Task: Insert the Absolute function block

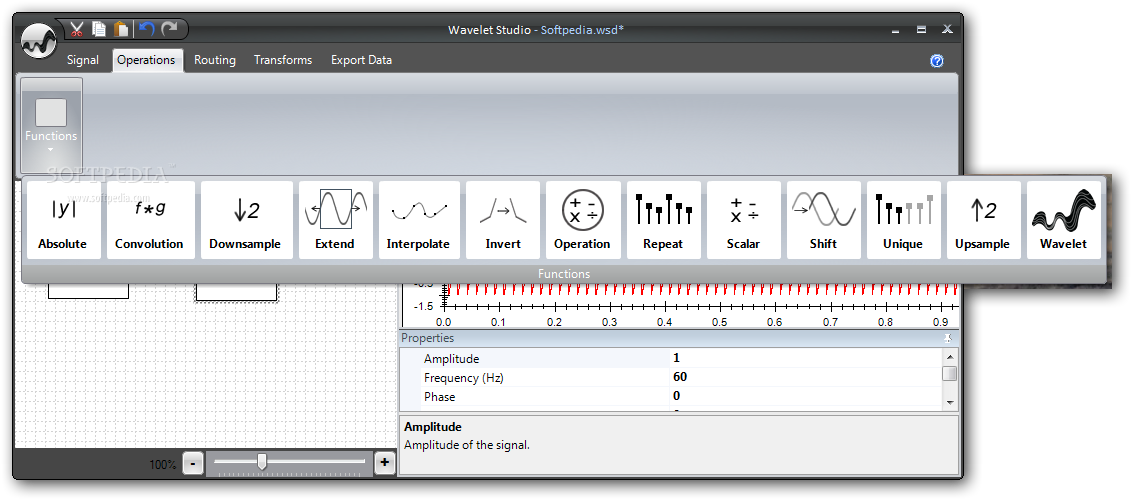Action: pyautogui.click(x=62, y=220)
